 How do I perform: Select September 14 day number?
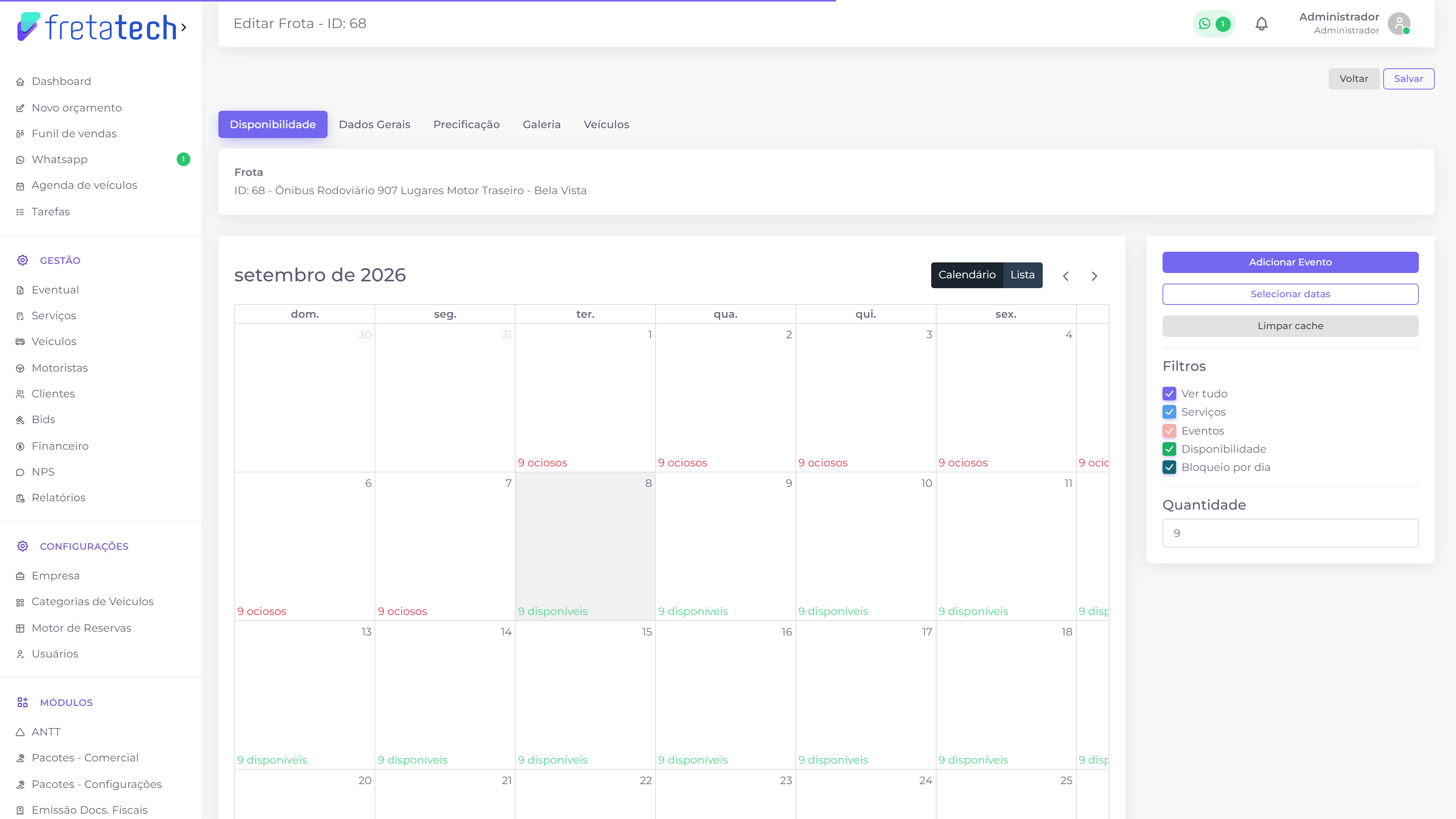[506, 632]
